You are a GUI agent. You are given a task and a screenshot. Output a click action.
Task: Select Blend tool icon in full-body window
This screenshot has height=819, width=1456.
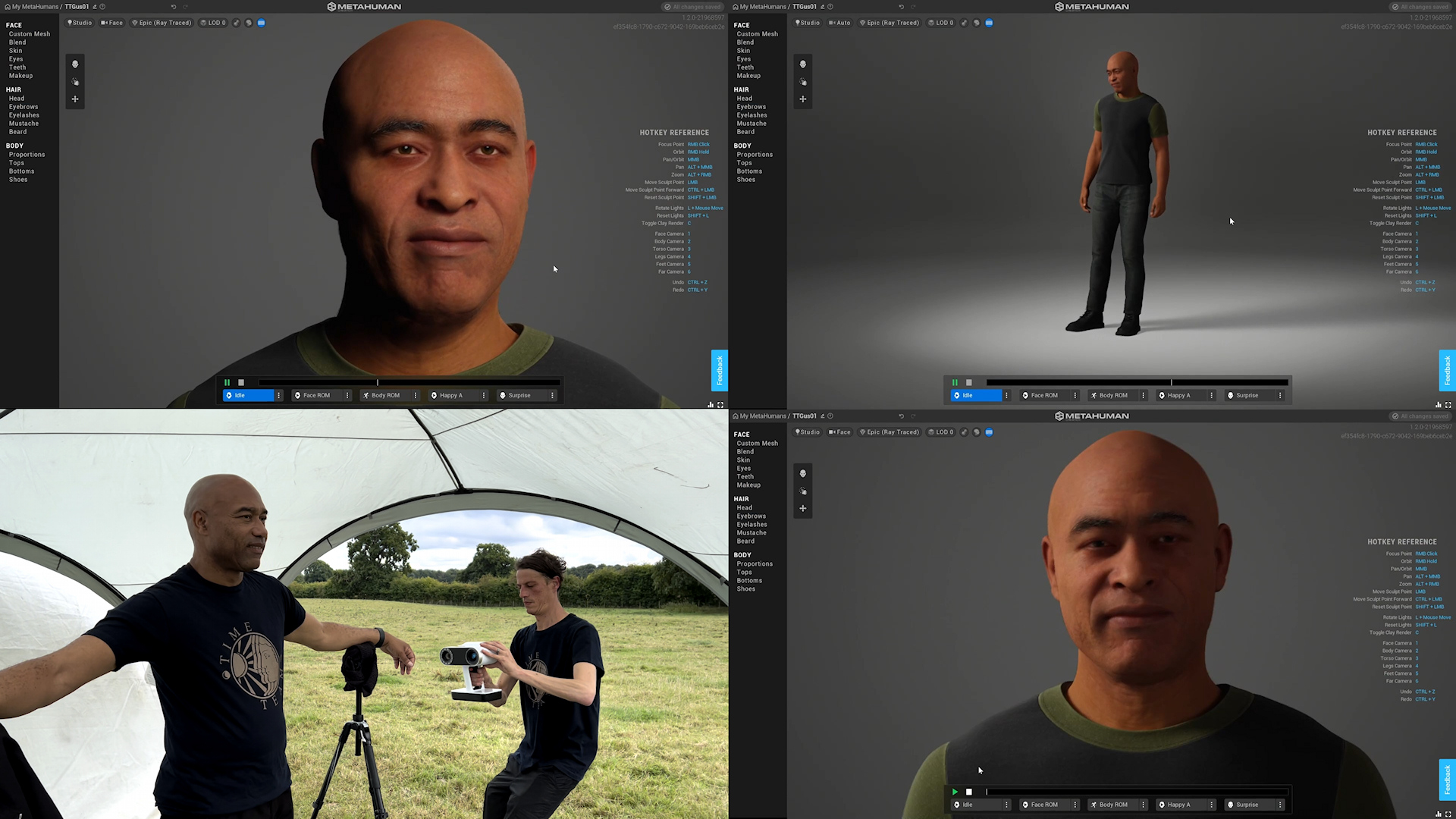point(803,82)
